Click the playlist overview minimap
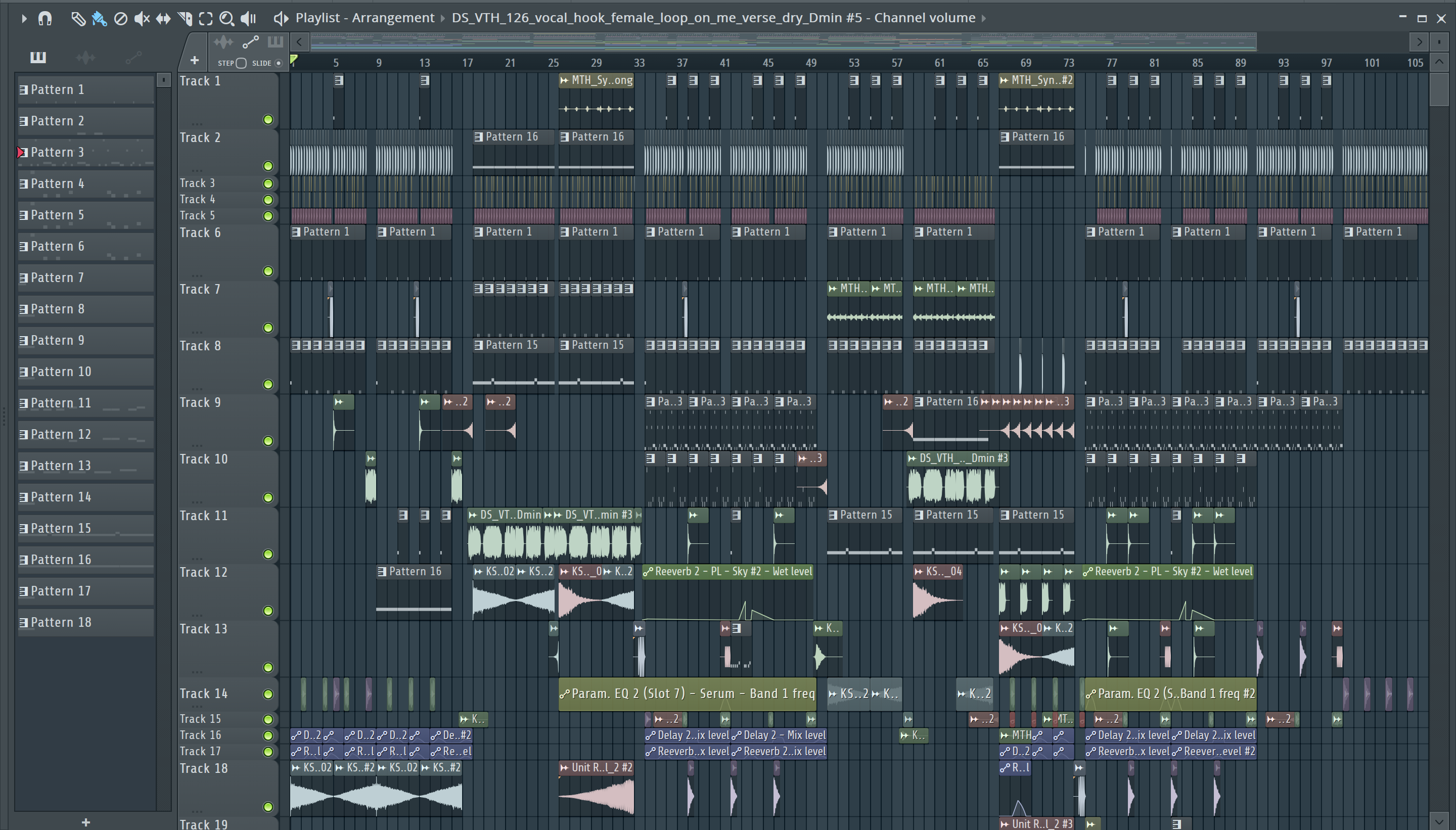Screen dimensions: 1456x830 click(783, 41)
